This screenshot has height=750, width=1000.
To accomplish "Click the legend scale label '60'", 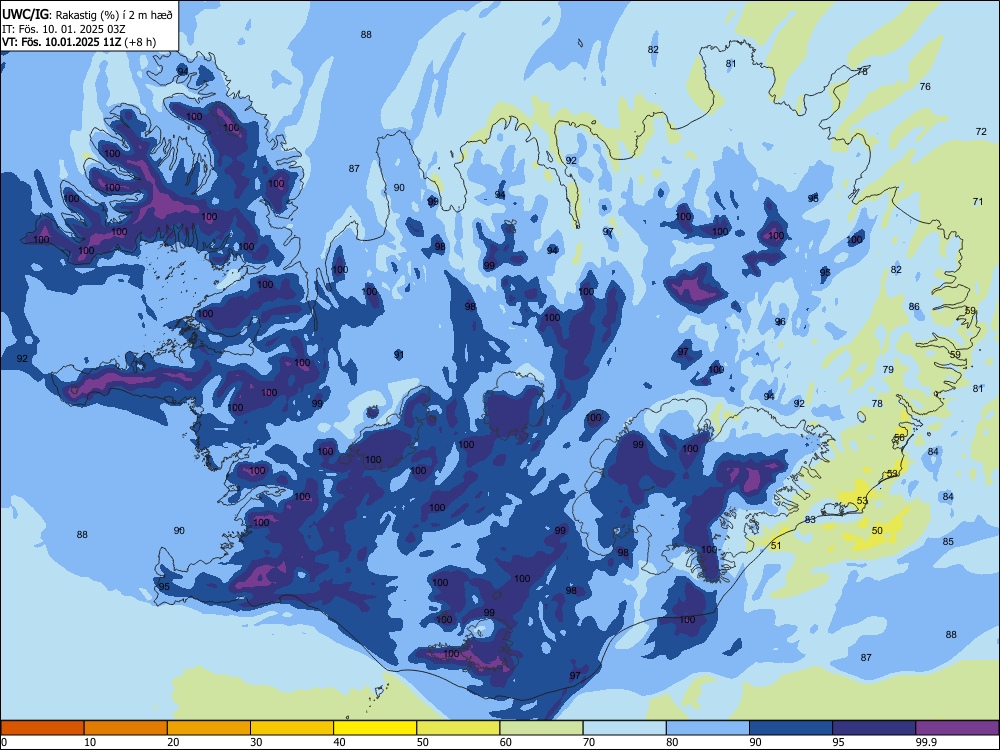I will (x=506, y=742).
